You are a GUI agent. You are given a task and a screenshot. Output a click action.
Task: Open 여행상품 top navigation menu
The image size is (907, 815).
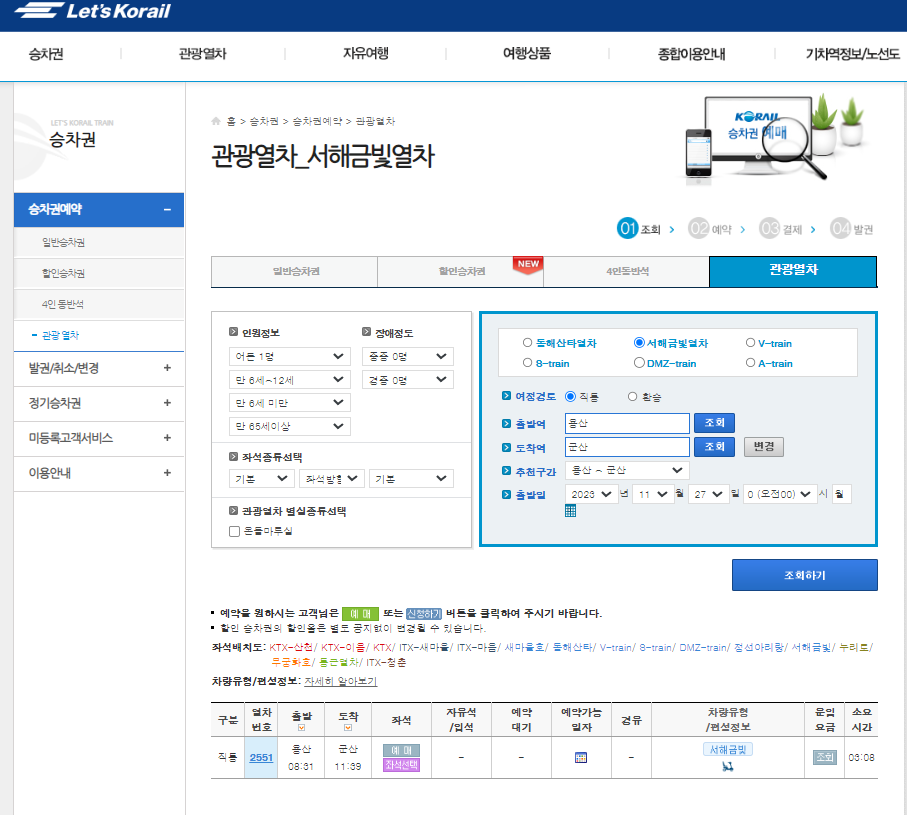[x=527, y=54]
